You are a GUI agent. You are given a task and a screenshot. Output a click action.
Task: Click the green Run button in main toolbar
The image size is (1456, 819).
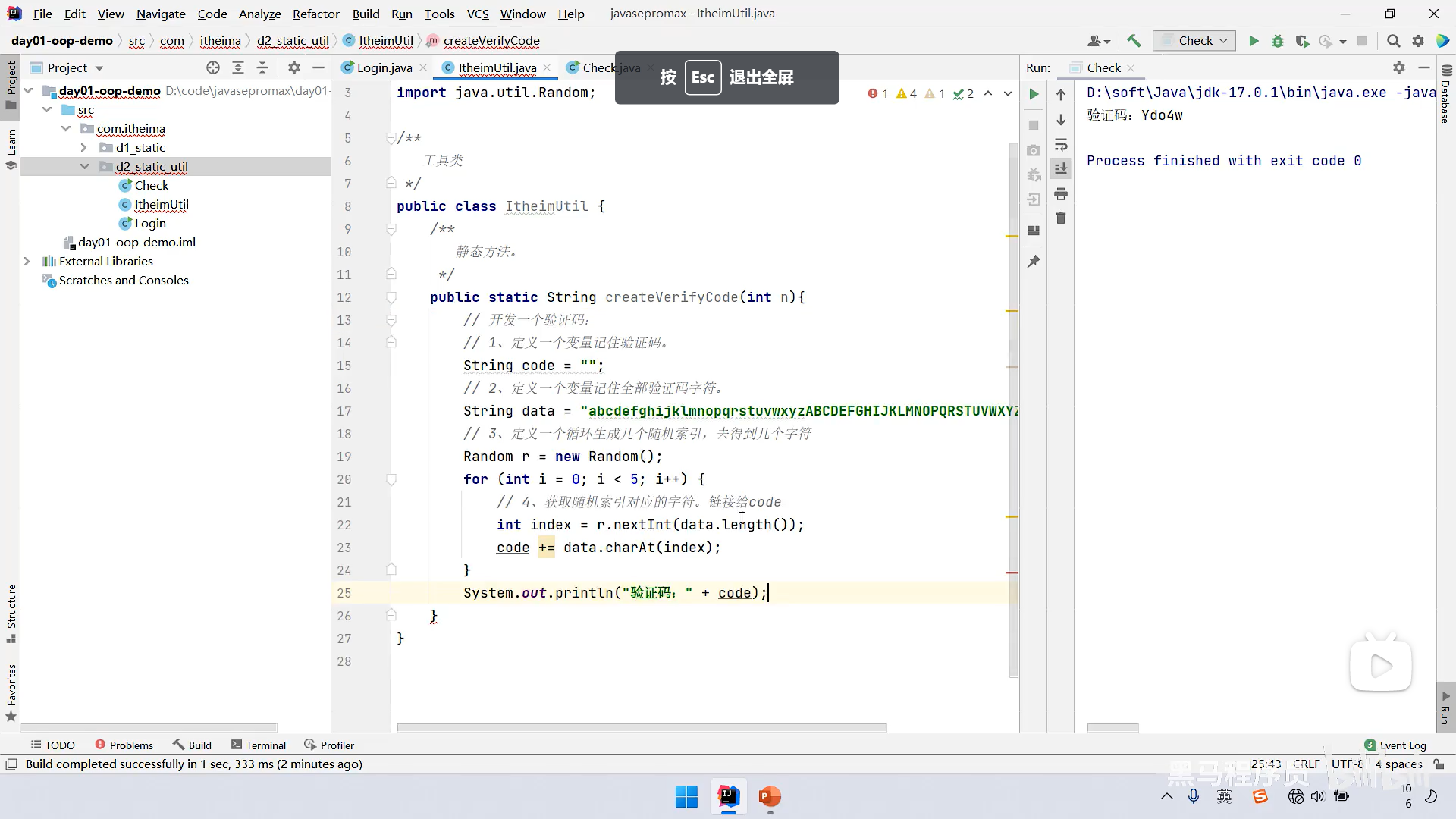[1254, 41]
